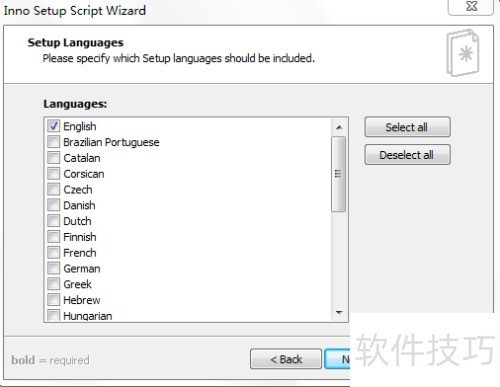Select the Danish text label
Image resolution: width=500 pixels, height=387 pixels.
point(79,205)
